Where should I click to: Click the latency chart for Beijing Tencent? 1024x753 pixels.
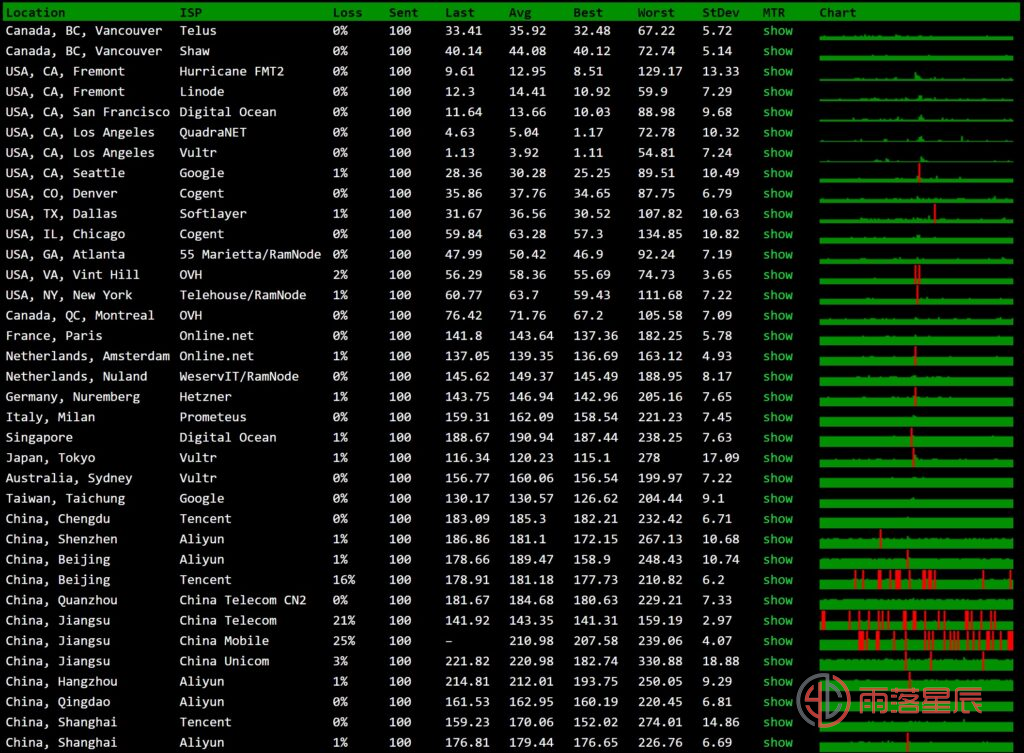click(x=916, y=579)
